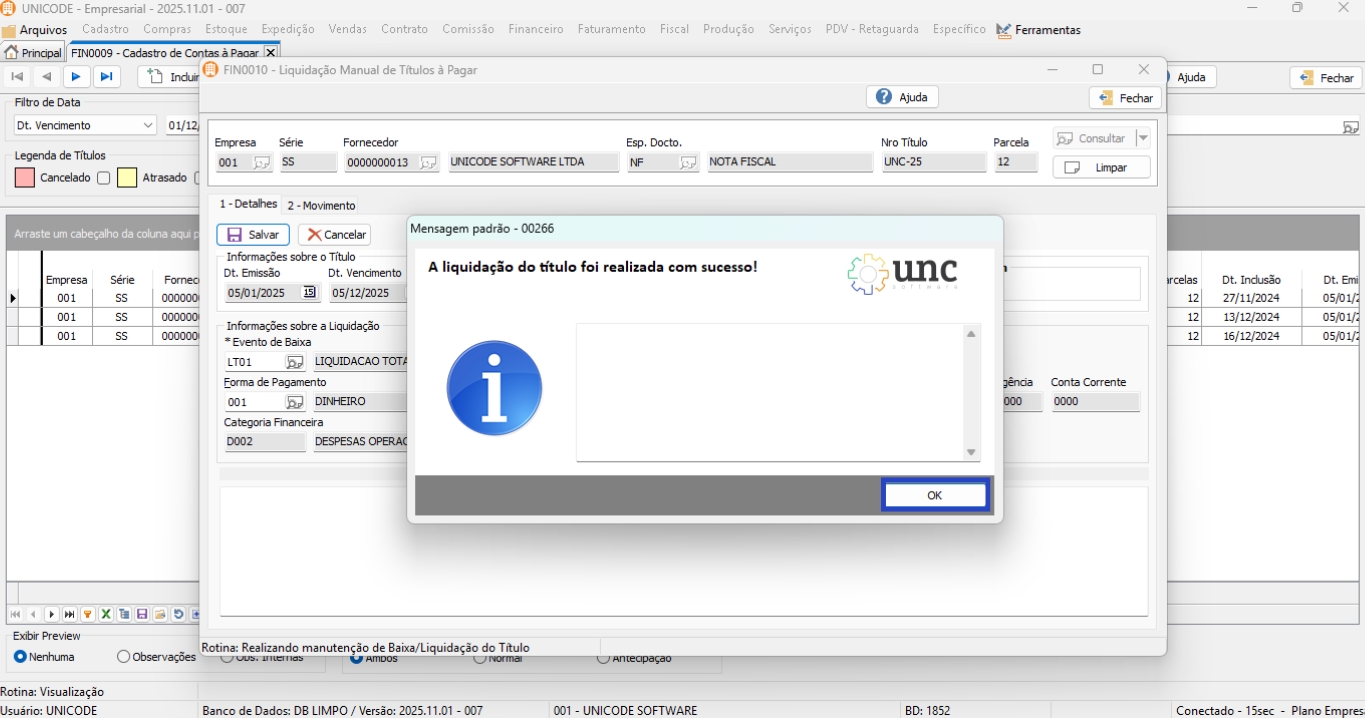Screen dimensions: 1365x718
Task: Click the Salvar button in the Detalhes tab
Action: click(x=253, y=235)
